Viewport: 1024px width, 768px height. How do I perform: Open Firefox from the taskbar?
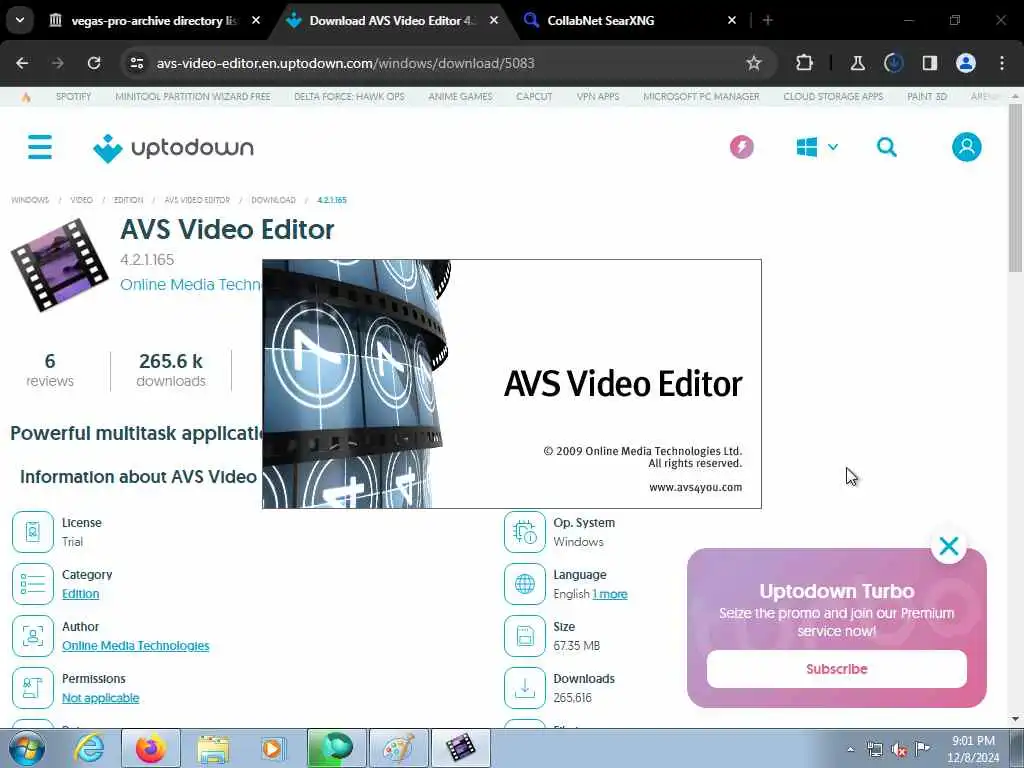coord(151,748)
